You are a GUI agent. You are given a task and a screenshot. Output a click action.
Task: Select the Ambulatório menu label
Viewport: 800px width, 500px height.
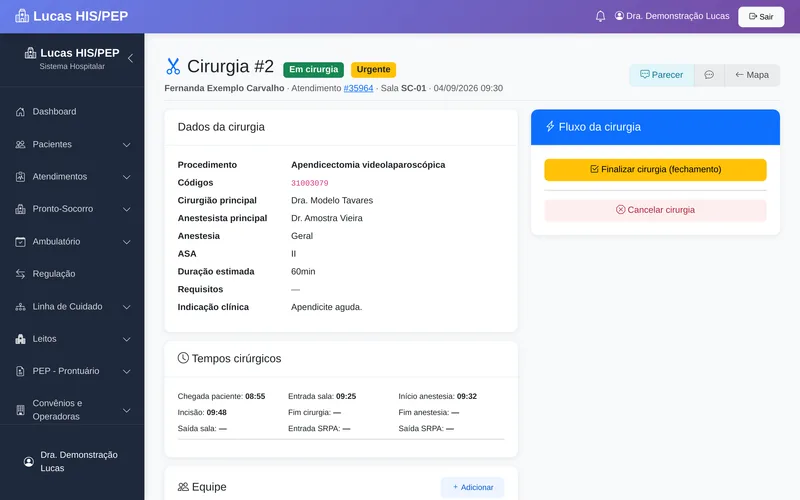(56, 242)
